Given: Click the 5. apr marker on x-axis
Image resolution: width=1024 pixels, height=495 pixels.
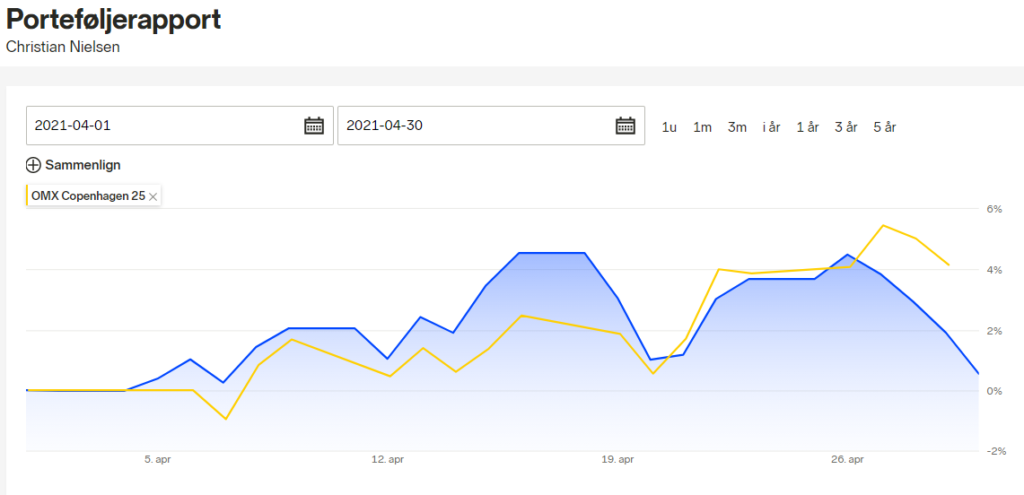Looking at the screenshot, I should (x=157, y=460).
